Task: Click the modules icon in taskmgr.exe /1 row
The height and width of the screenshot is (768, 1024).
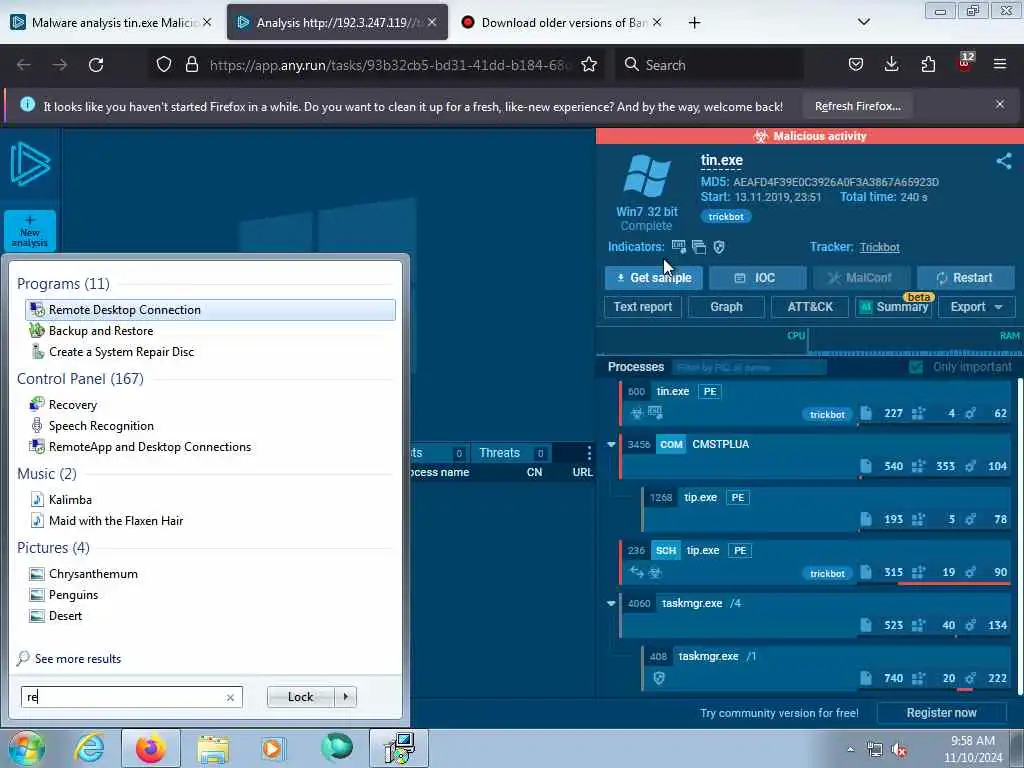Action: tap(971, 678)
